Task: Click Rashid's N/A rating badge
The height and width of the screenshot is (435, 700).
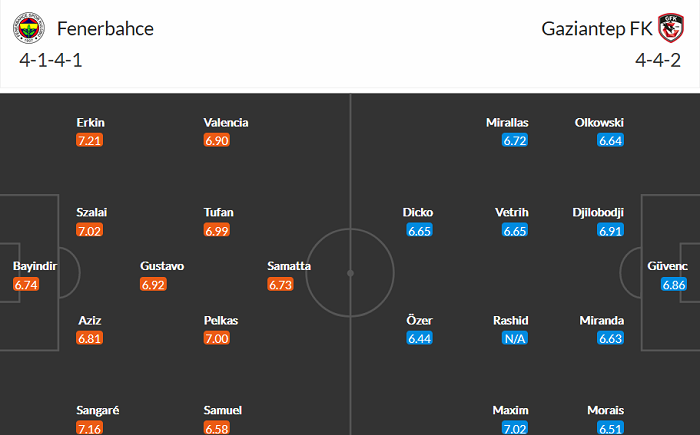Action: [515, 339]
